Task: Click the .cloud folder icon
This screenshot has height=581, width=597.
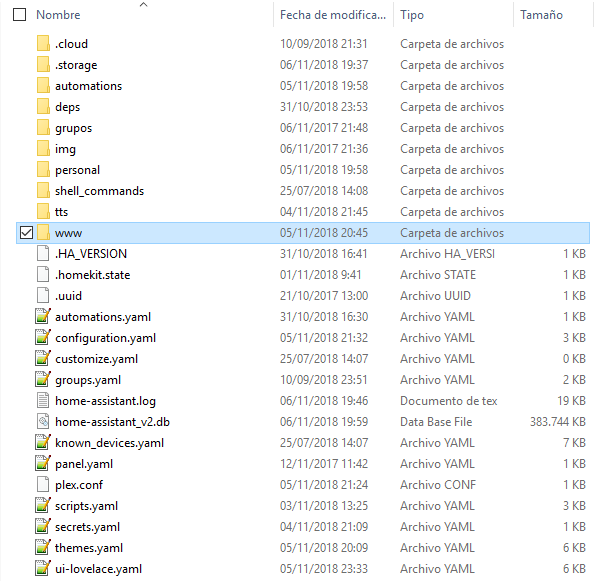Action: click(43, 43)
